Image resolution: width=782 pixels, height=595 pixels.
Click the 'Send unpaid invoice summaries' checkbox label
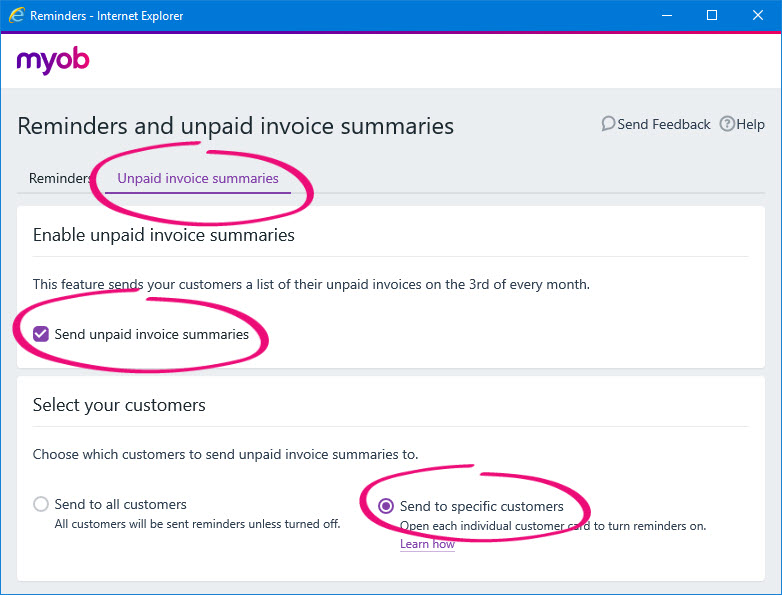(151, 334)
